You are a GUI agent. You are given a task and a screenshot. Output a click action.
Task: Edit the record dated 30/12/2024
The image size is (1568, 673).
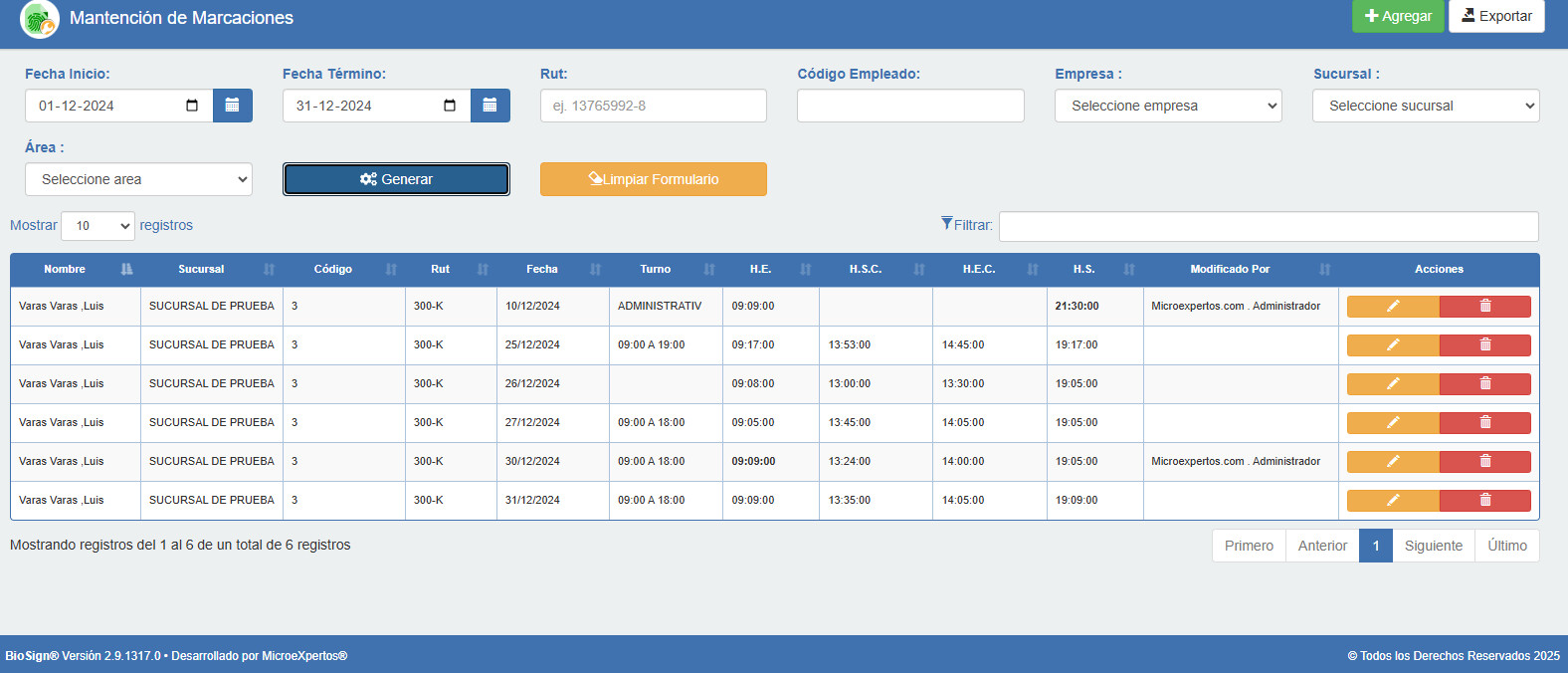1393,462
